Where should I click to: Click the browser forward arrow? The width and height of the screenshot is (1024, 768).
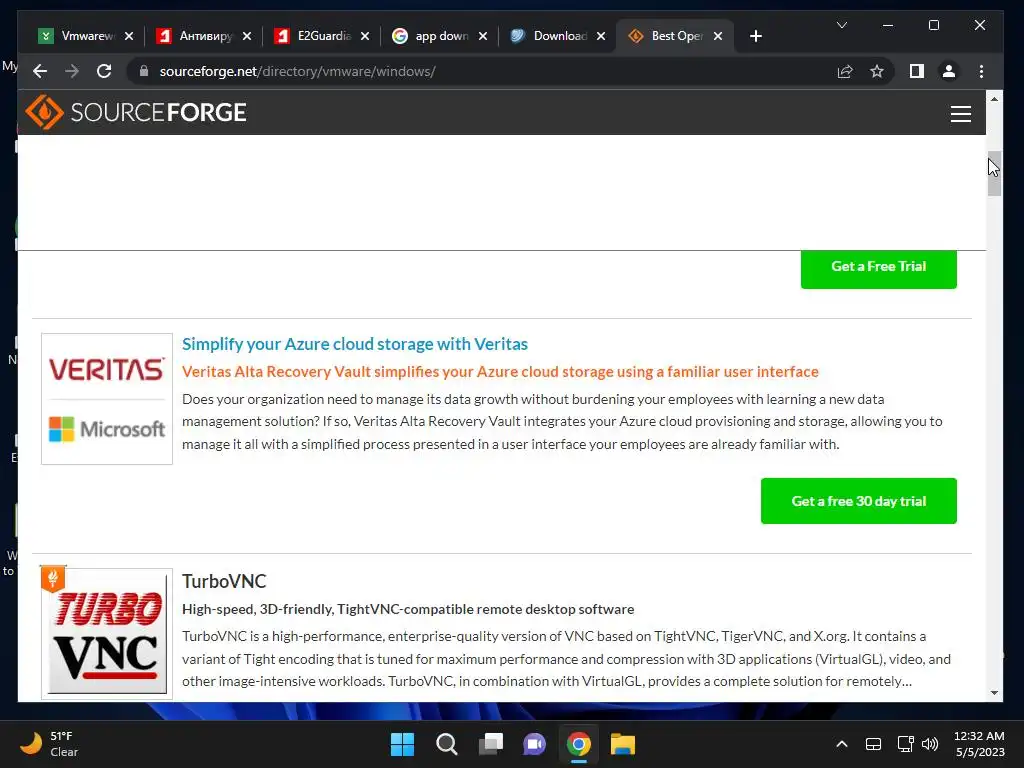[72, 71]
